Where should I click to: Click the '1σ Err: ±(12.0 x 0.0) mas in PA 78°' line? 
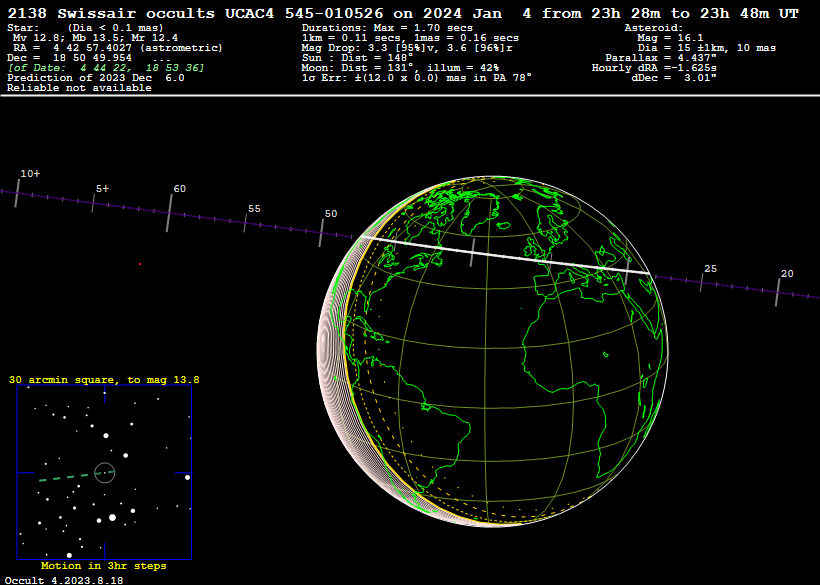point(417,78)
